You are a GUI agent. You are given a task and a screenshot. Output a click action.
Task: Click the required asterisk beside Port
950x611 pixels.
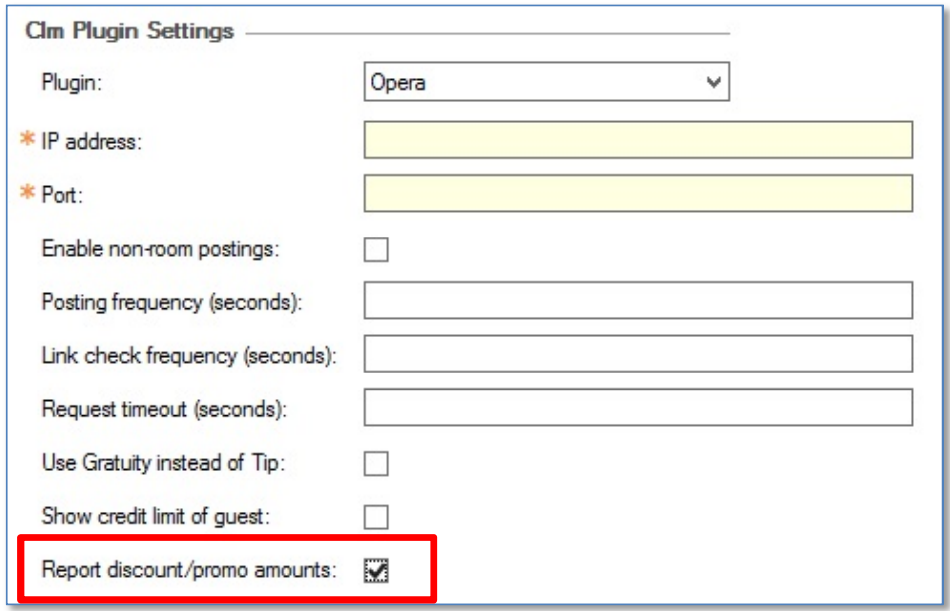tap(28, 193)
